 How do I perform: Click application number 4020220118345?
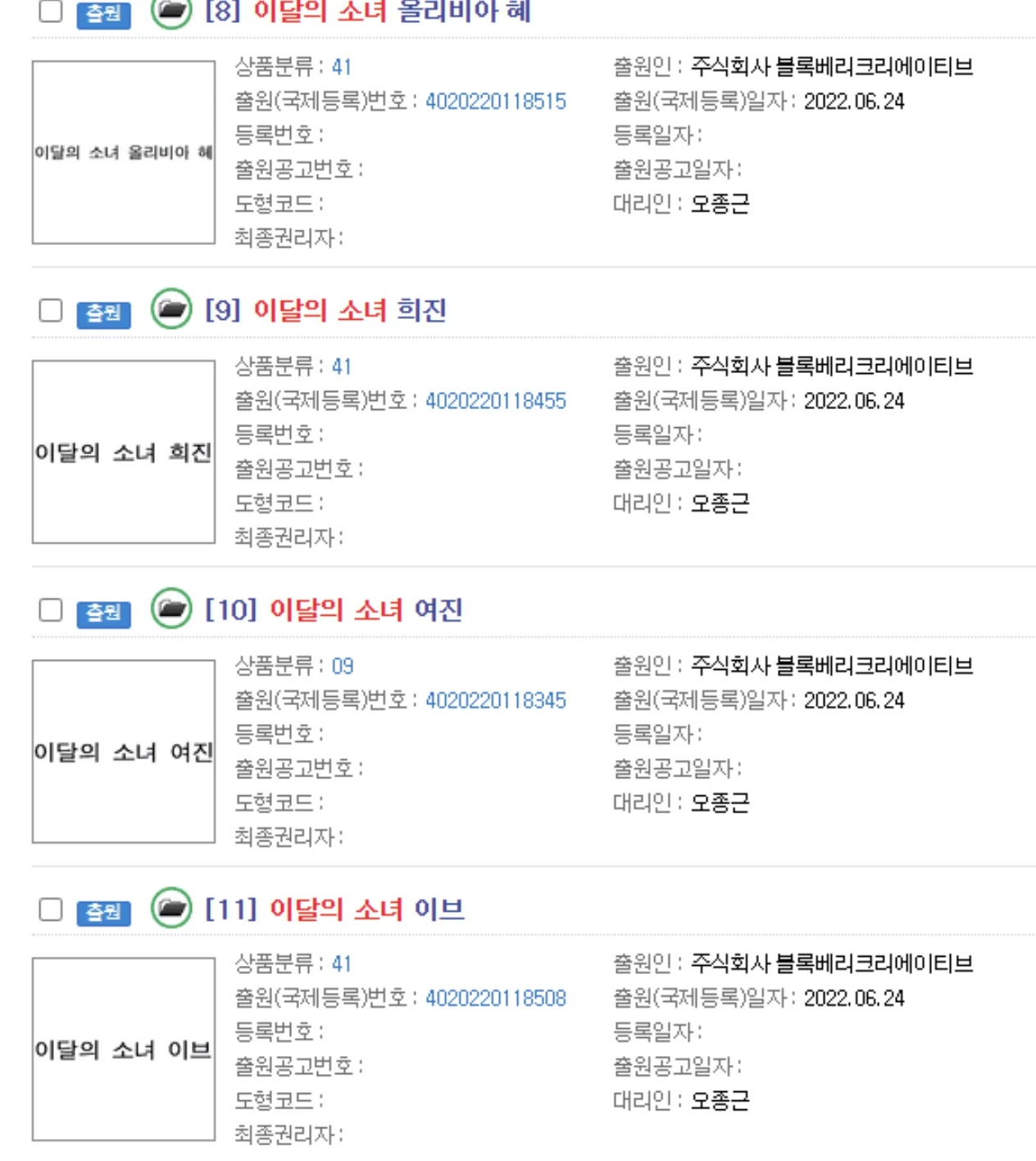pos(496,701)
